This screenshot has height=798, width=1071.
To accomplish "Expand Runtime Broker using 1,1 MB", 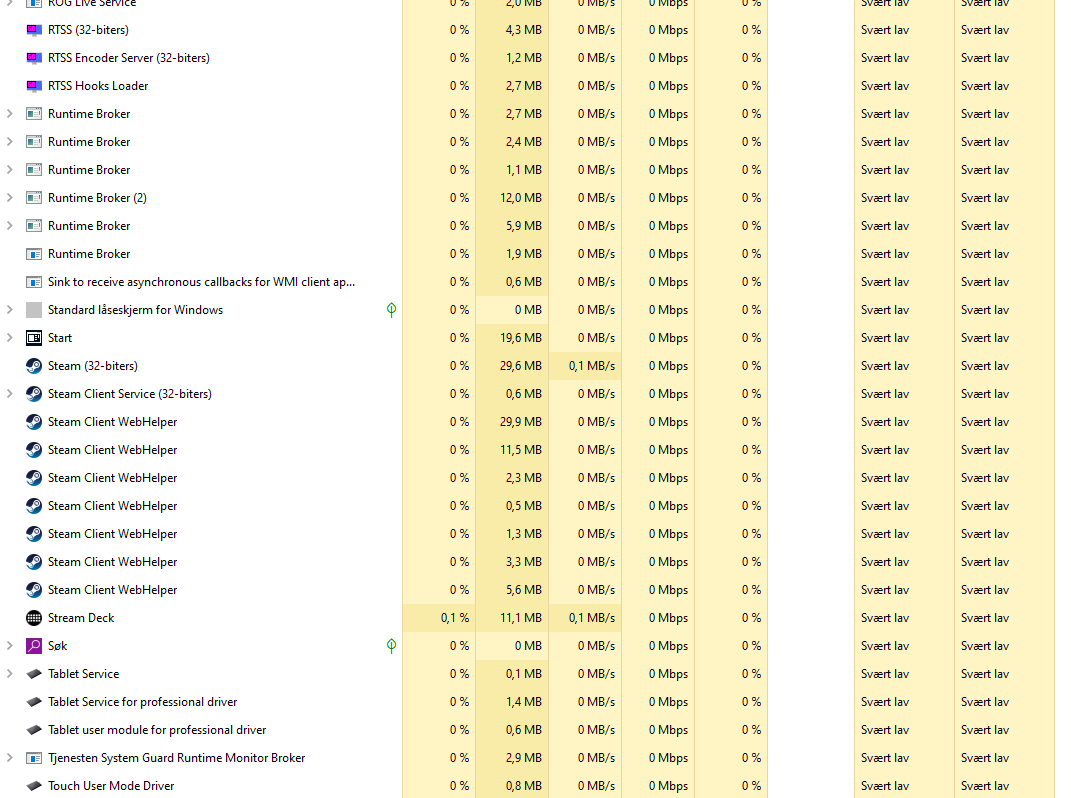I will coord(10,170).
